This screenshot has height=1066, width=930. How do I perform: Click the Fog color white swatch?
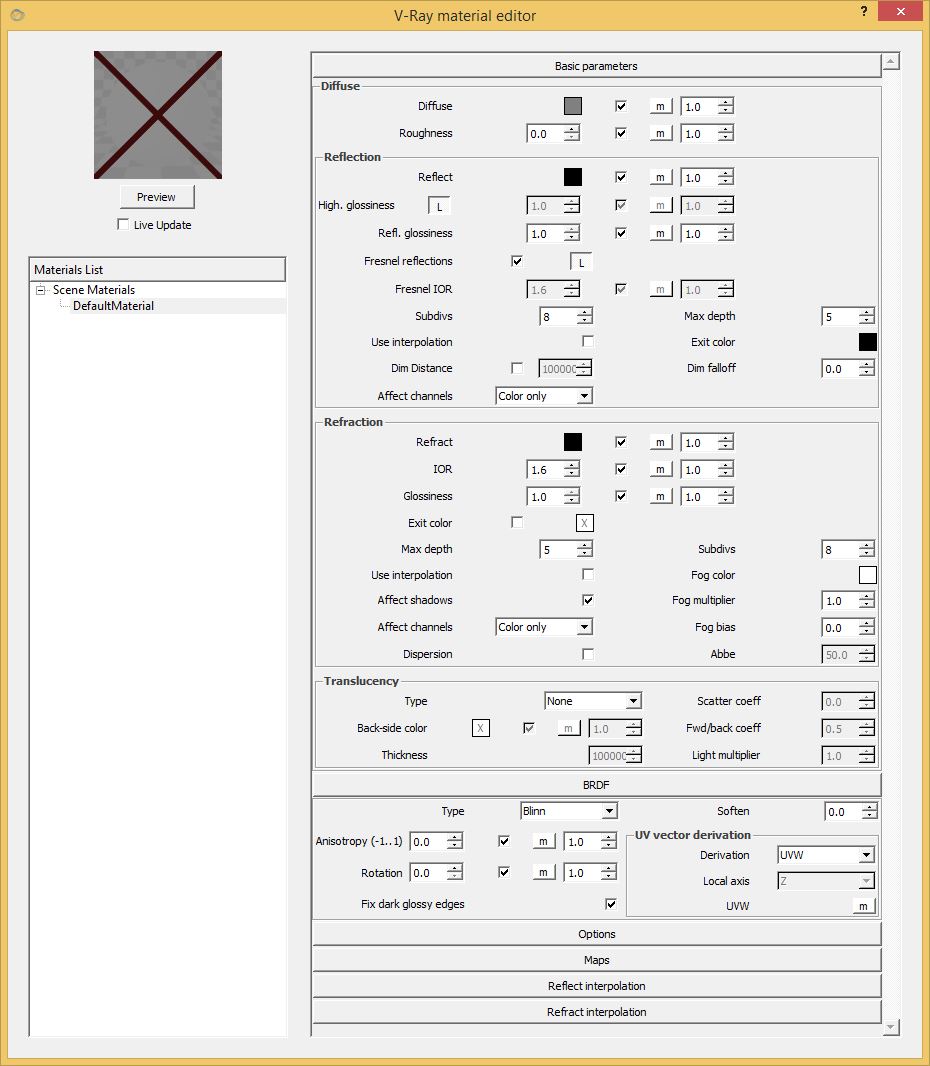tap(868, 575)
